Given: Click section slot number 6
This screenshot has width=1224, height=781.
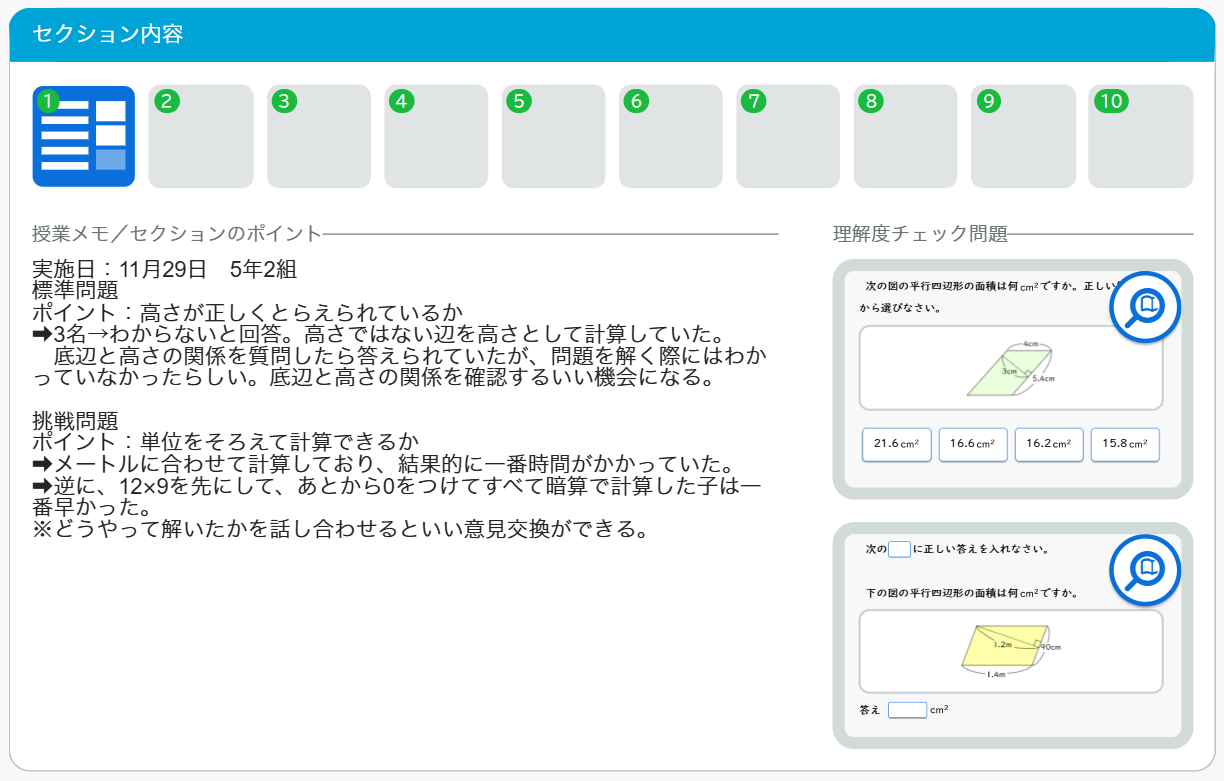Looking at the screenshot, I should pyautogui.click(x=670, y=136).
